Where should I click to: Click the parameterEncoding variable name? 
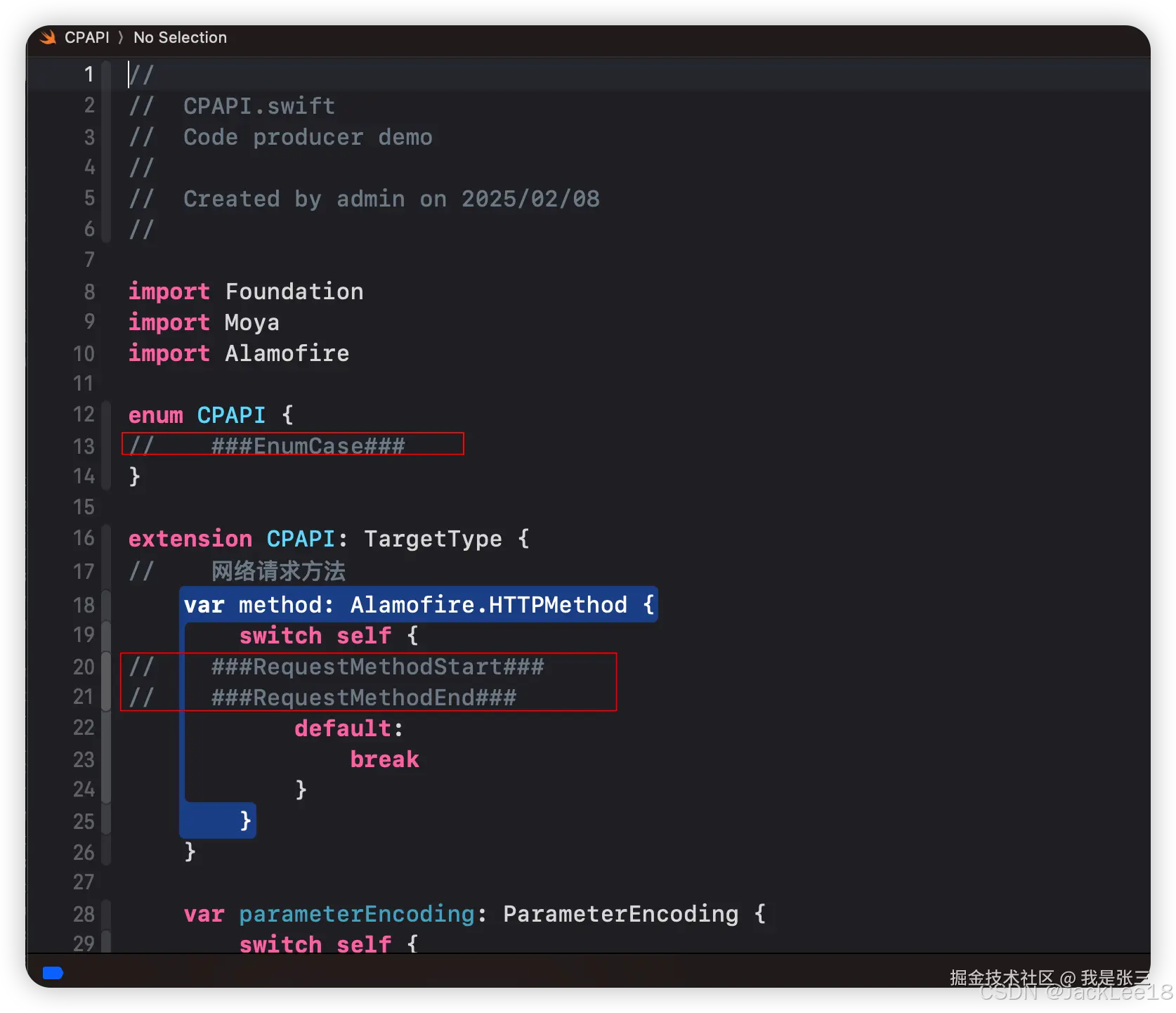pyautogui.click(x=357, y=914)
